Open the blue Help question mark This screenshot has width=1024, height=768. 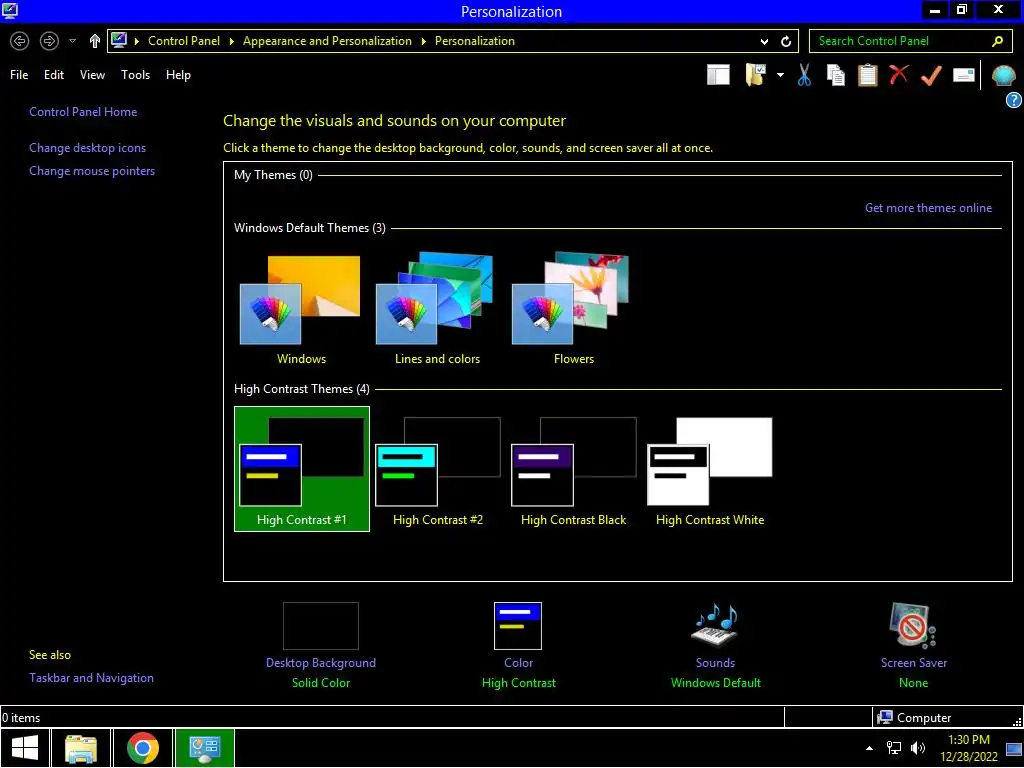(x=1014, y=100)
